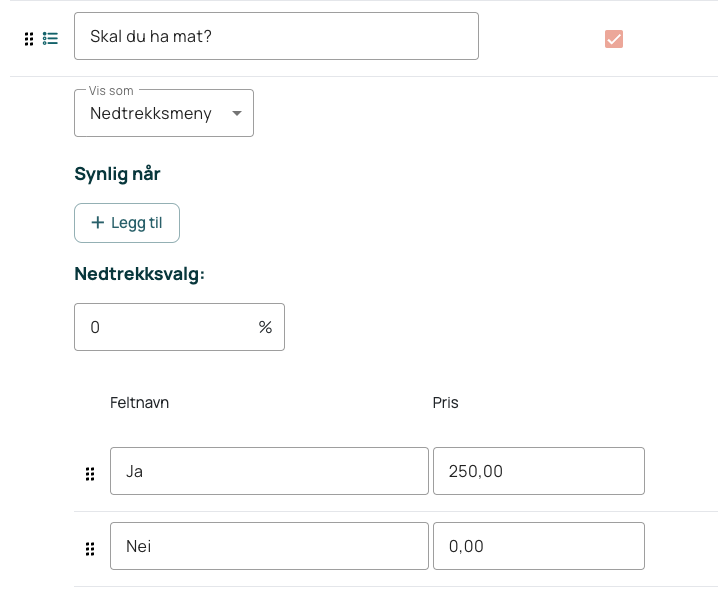Click the Nedtrekksmeny dropdown arrow
This screenshot has width=718, height=593.
coord(237,113)
